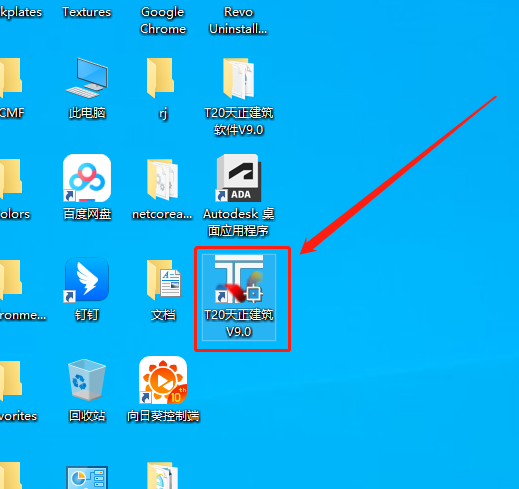This screenshot has width=519, height=489.
Task: Click the bottom folder below 向日葵控制端
Action: 163,476
